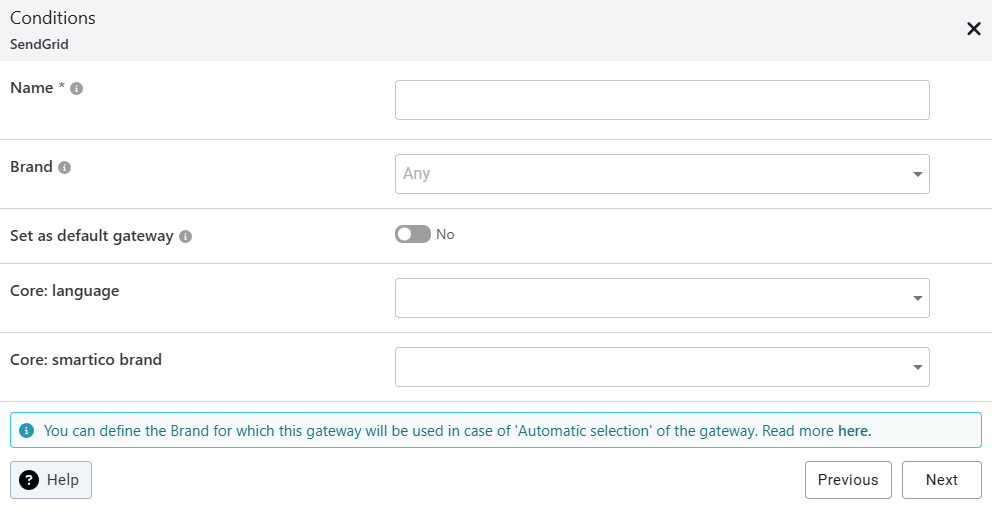
Task: Follow the 'here.' Read more link
Action: tap(854, 431)
